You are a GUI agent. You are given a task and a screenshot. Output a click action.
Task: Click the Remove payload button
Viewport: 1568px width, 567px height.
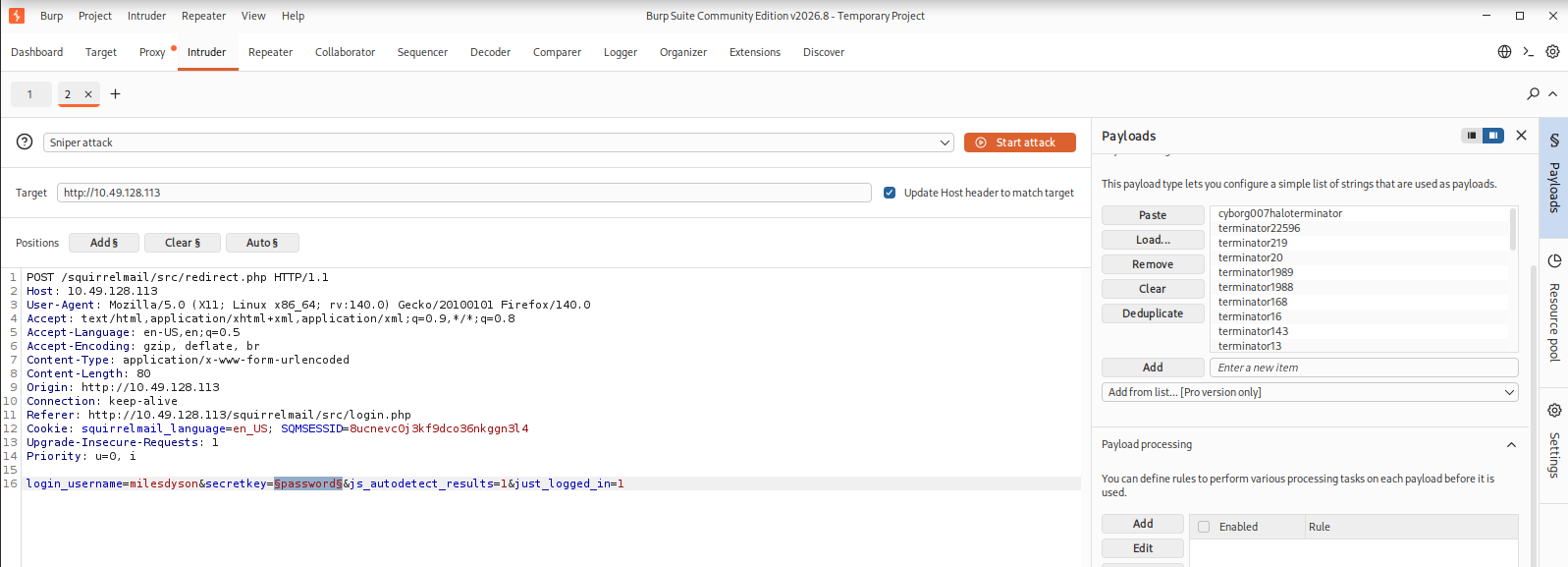pyautogui.click(x=1153, y=264)
